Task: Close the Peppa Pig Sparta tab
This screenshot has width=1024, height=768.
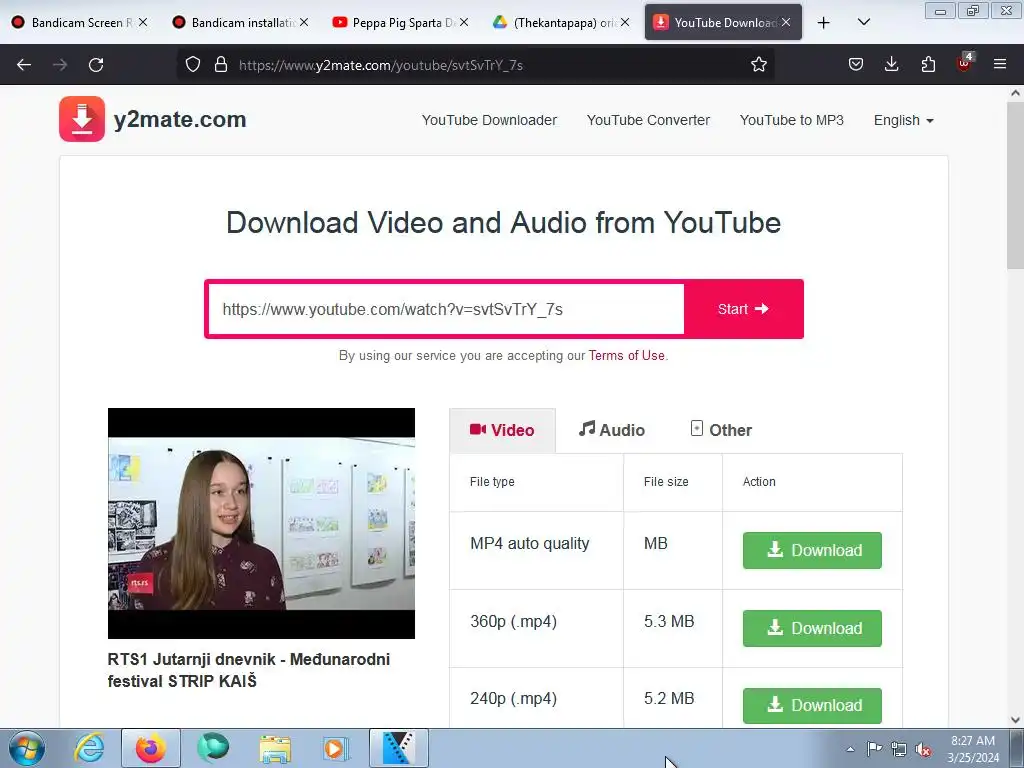Action: click(464, 22)
